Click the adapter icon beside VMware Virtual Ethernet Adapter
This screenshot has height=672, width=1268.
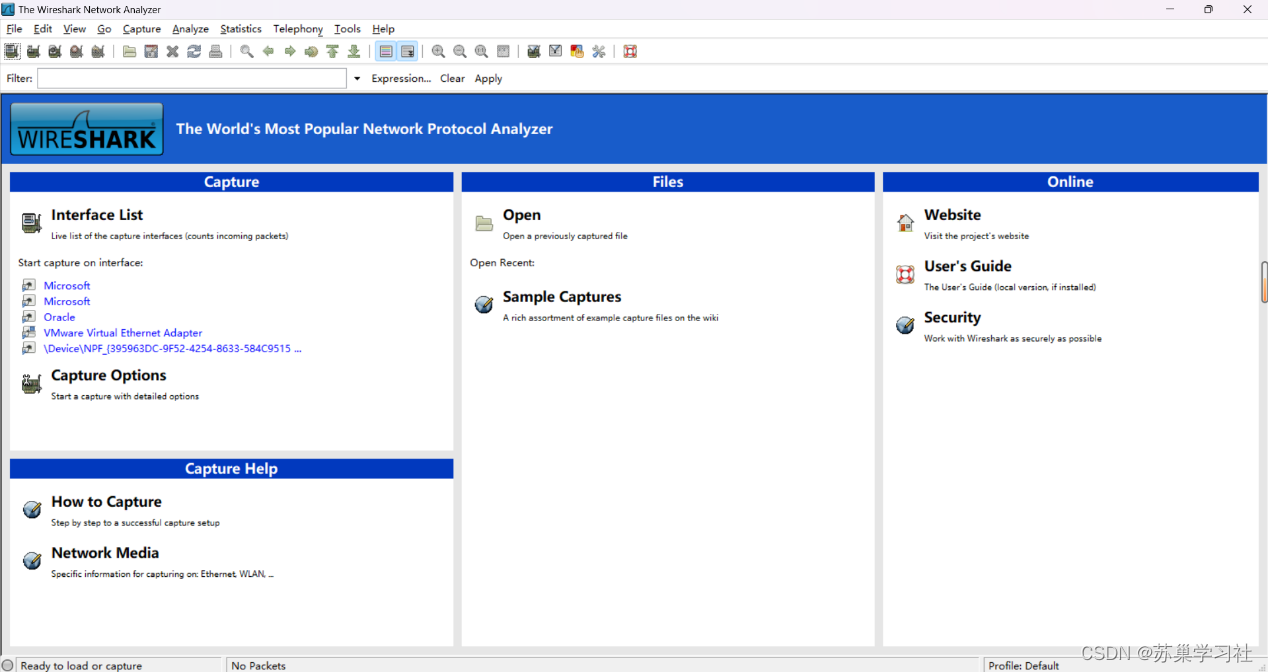tap(29, 333)
